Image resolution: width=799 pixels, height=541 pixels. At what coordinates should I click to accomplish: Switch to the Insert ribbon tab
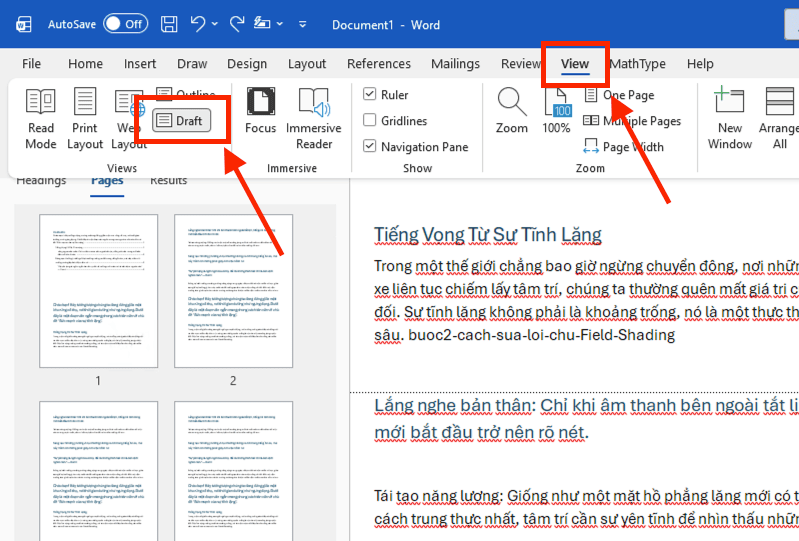[140, 64]
